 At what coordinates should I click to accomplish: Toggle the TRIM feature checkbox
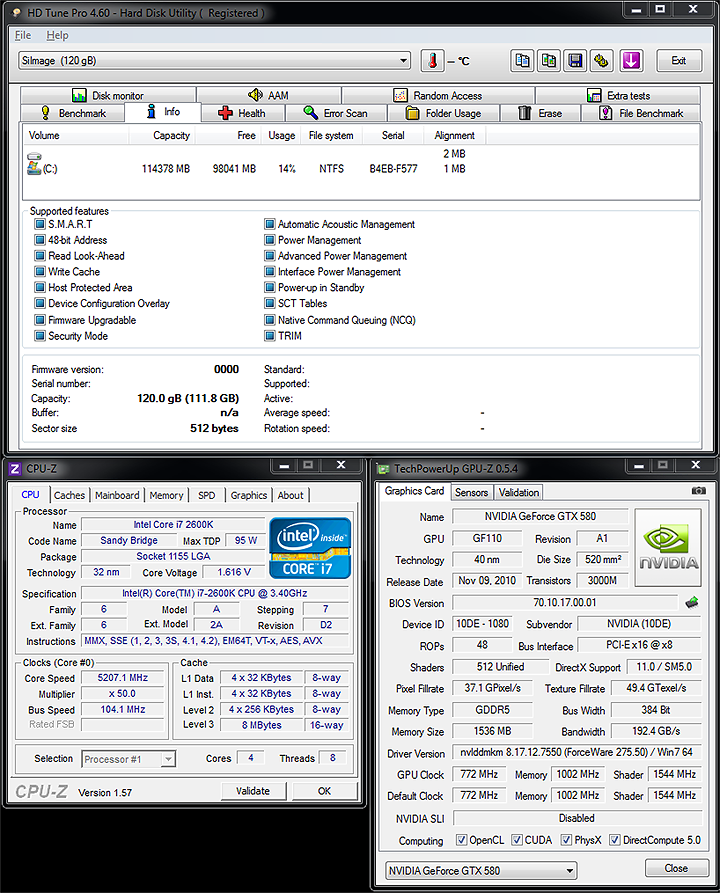click(x=270, y=335)
